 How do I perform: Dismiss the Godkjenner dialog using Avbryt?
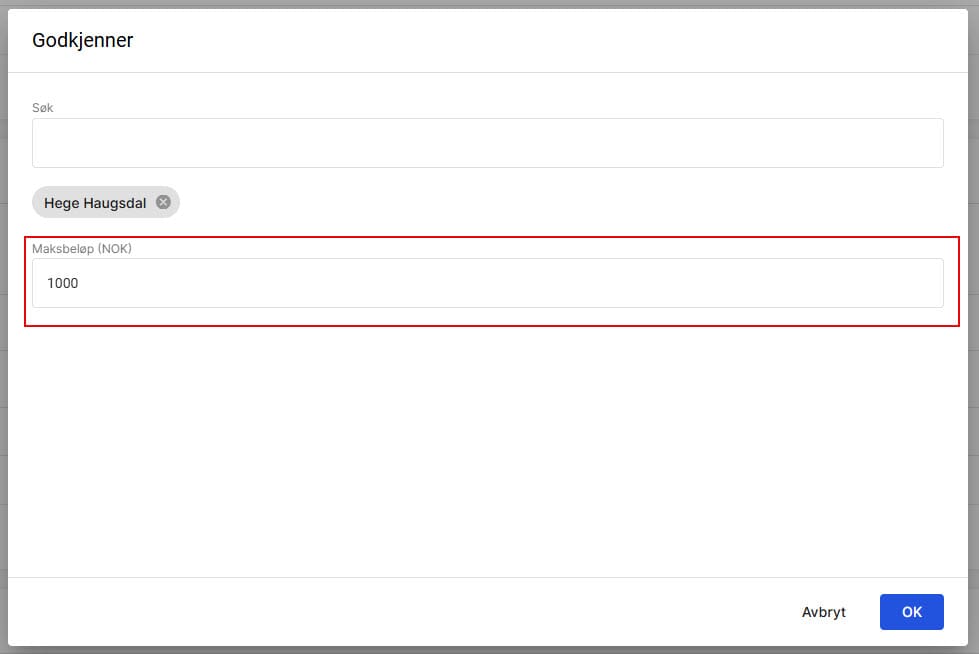coord(823,612)
